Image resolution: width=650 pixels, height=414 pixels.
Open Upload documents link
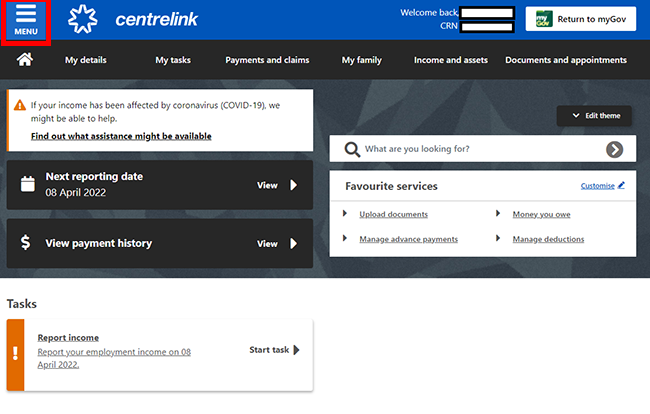[393, 214]
